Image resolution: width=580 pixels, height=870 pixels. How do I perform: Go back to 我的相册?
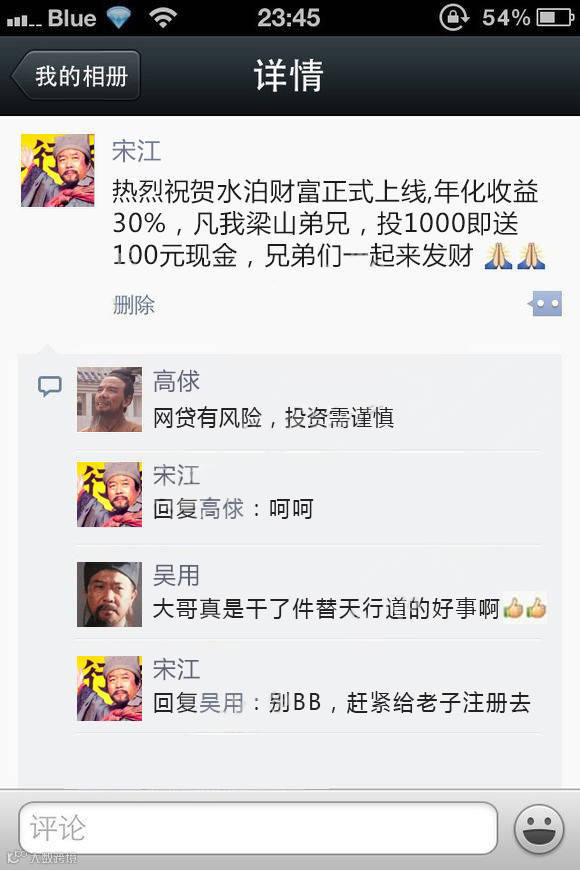(x=76, y=75)
